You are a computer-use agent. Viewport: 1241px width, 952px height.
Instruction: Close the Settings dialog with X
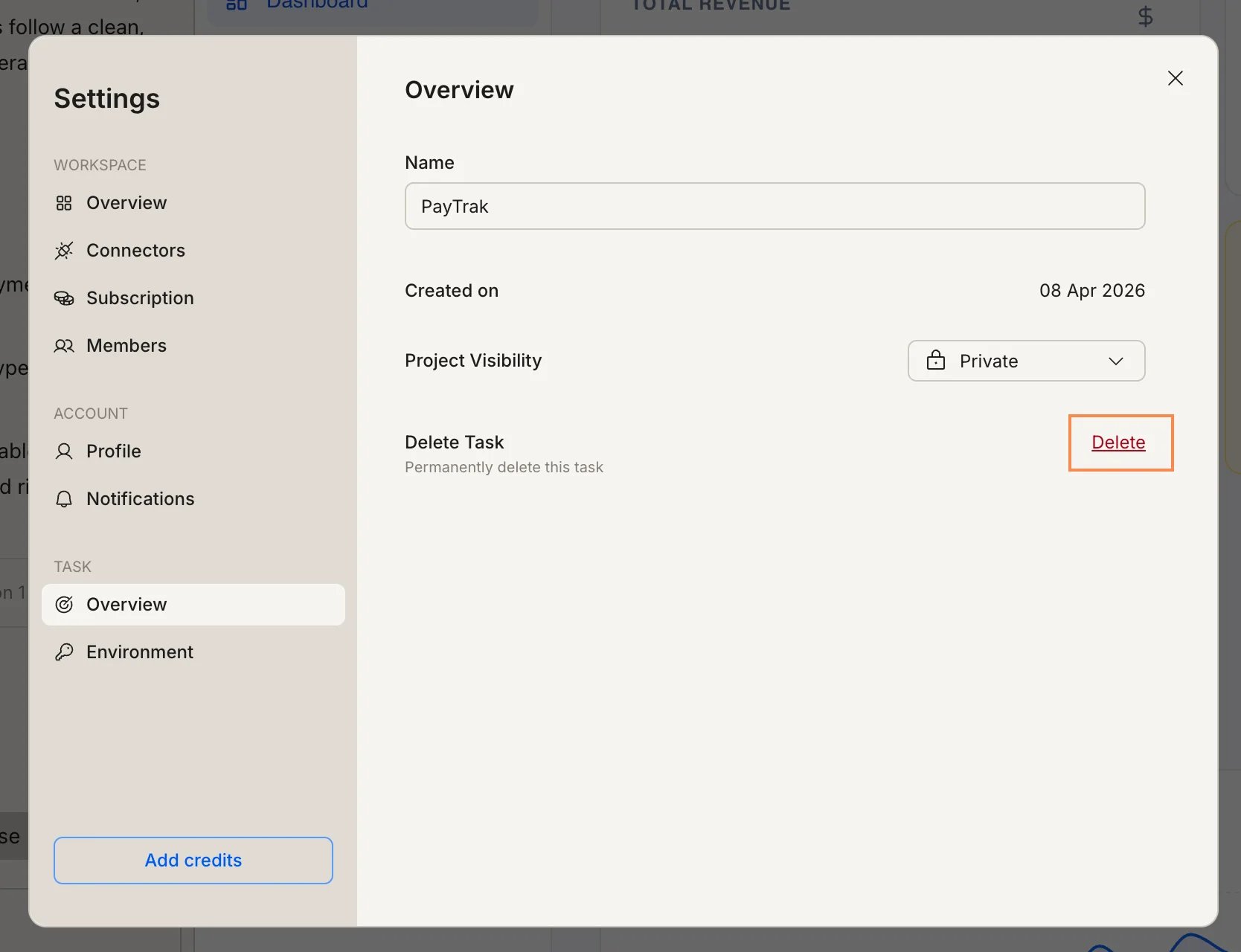click(1176, 78)
